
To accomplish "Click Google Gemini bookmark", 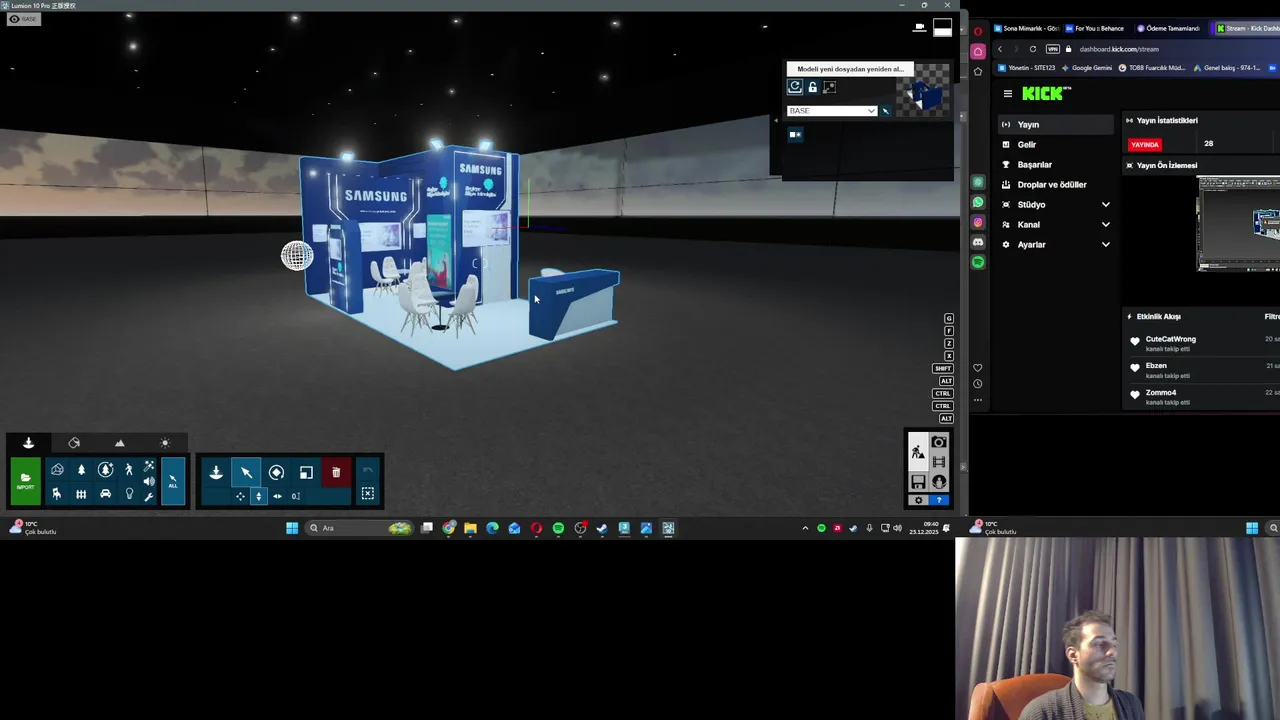I will point(1086,68).
